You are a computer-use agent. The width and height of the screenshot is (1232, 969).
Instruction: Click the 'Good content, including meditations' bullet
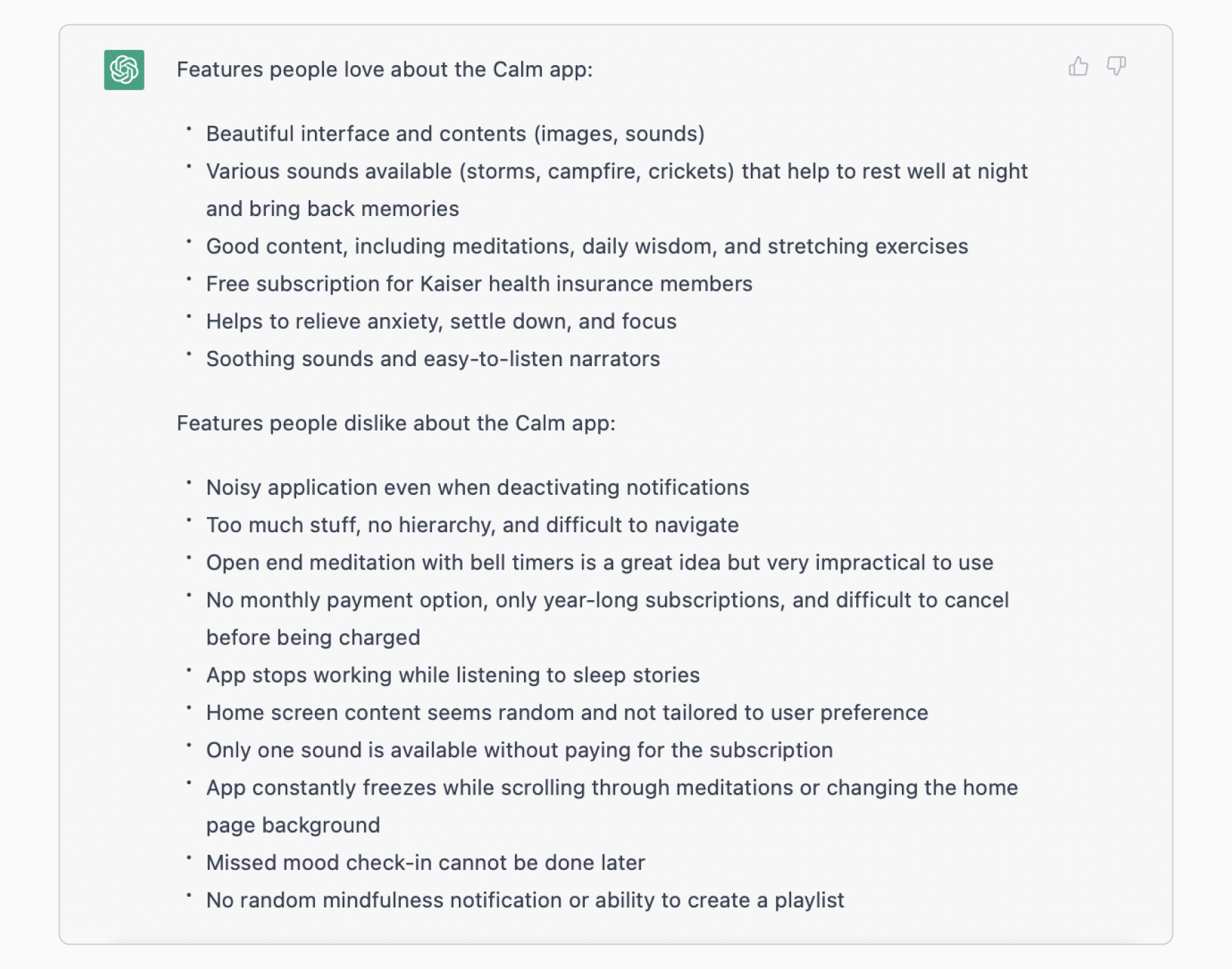(x=586, y=246)
